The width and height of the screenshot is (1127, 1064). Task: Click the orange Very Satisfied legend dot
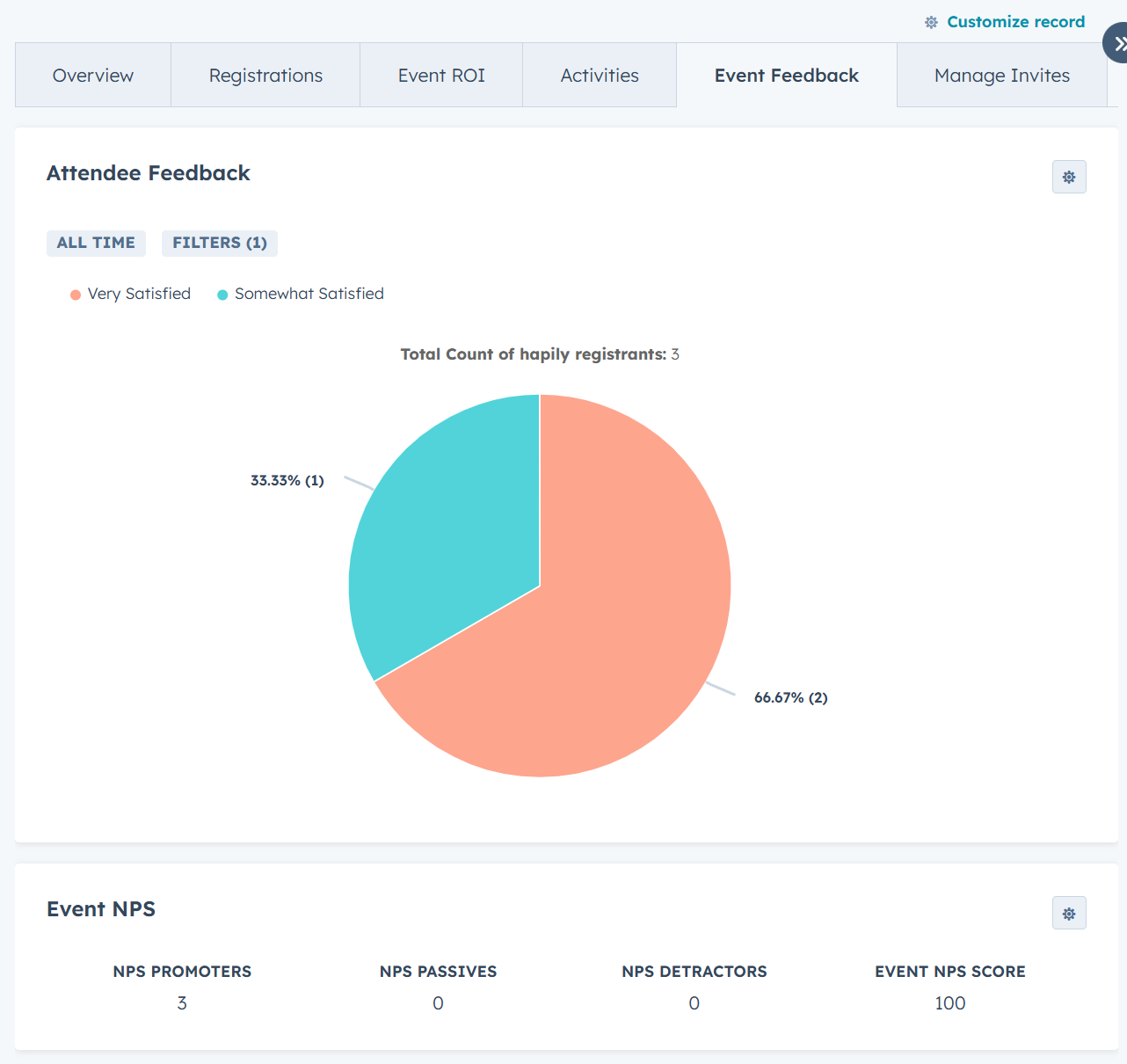(74, 295)
